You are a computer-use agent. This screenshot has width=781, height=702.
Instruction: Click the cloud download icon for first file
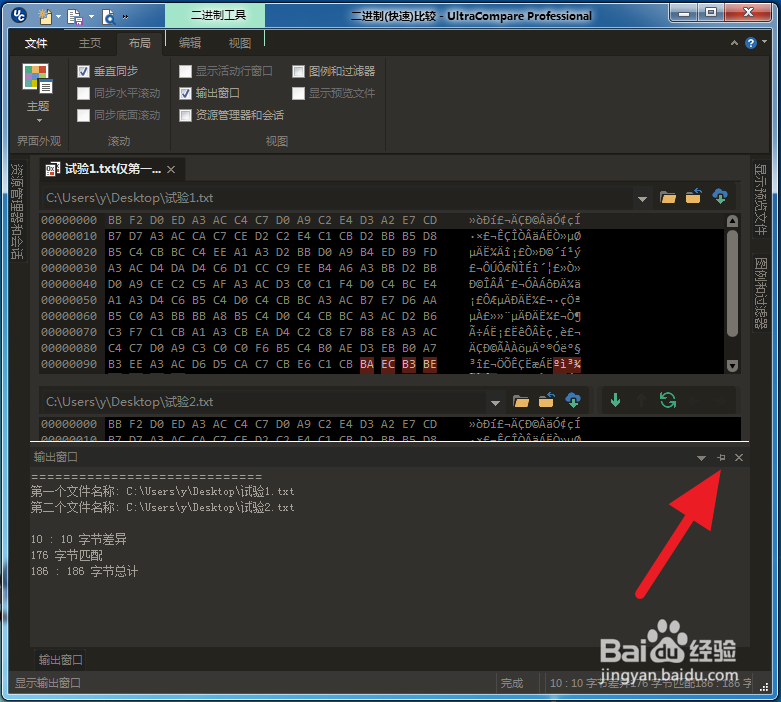(x=720, y=197)
